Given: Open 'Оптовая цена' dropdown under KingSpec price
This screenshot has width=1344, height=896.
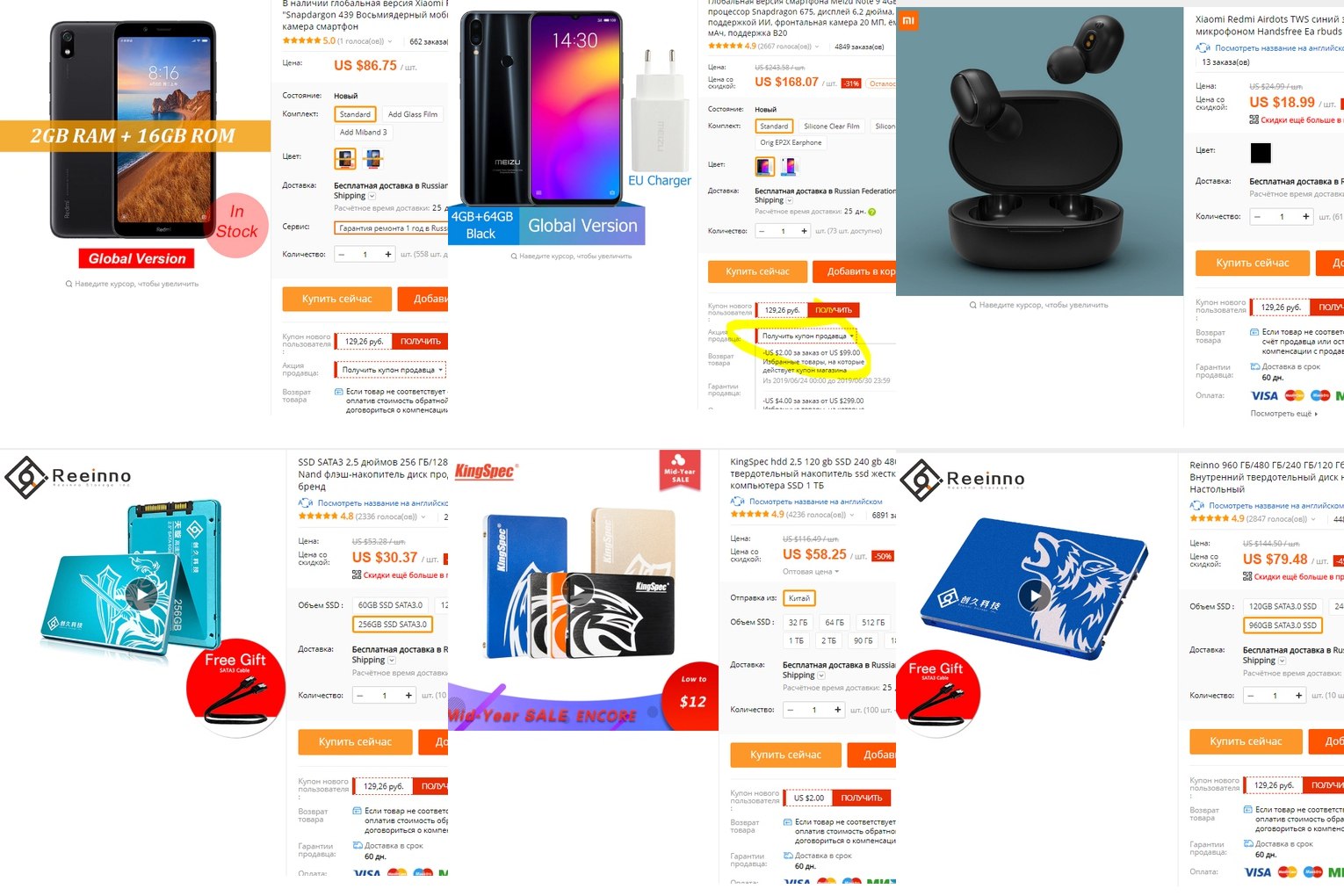Looking at the screenshot, I should (x=811, y=572).
